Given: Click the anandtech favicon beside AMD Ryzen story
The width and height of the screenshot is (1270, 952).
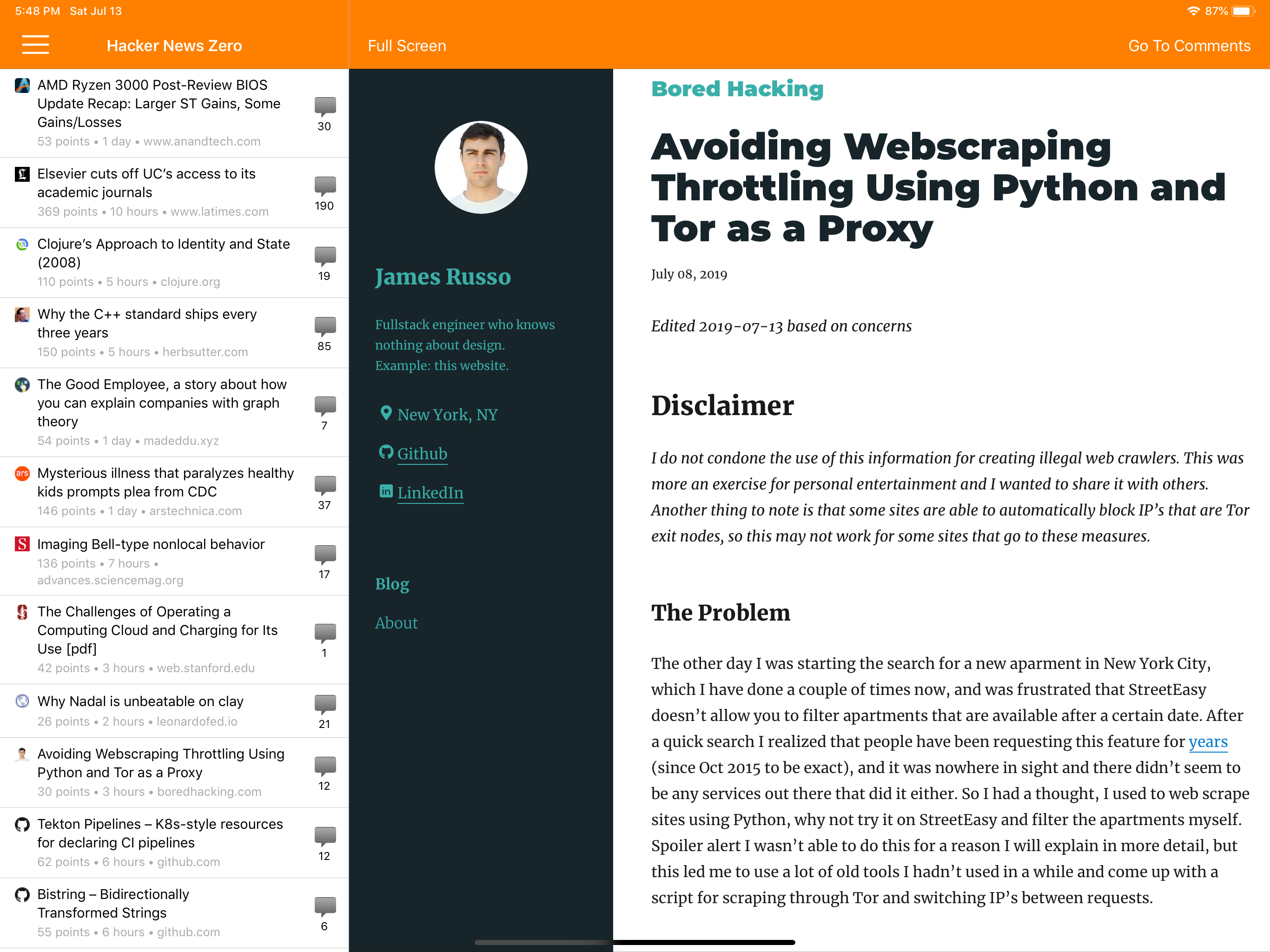Looking at the screenshot, I should tap(22, 86).
